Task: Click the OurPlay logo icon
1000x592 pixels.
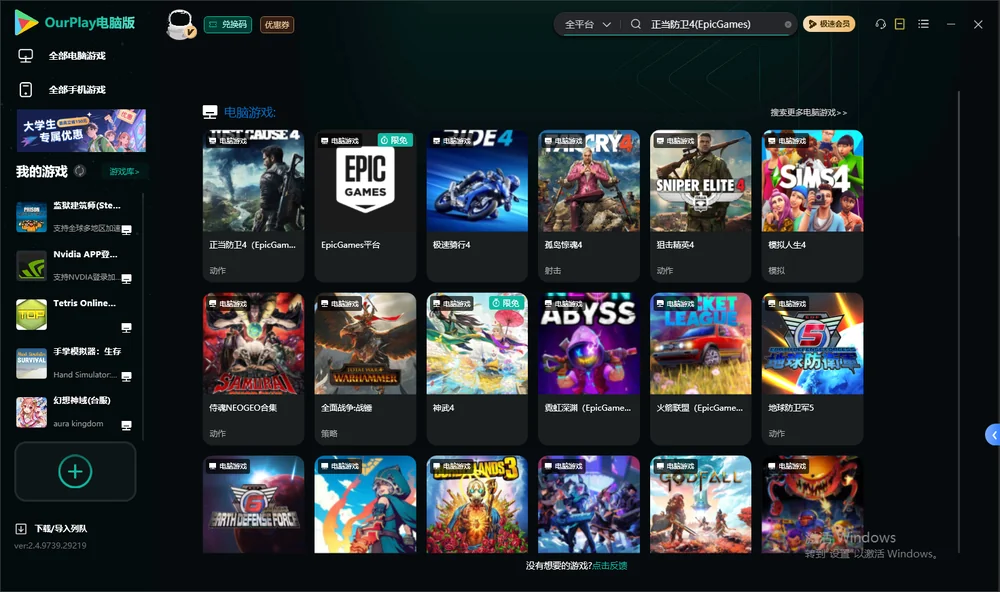Action: (x=26, y=23)
